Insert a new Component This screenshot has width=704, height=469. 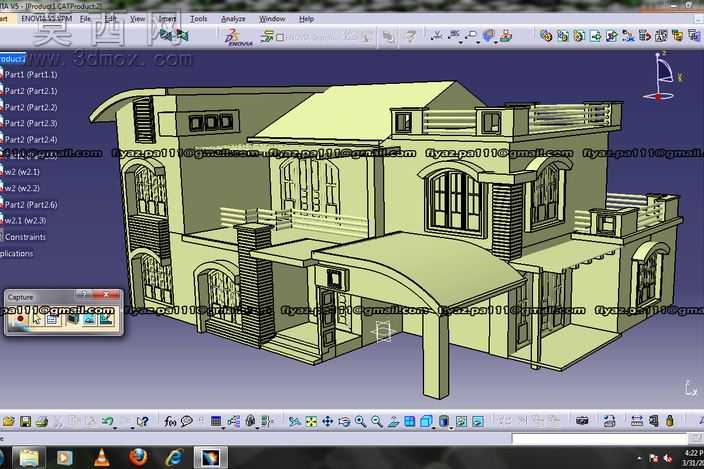(546, 36)
